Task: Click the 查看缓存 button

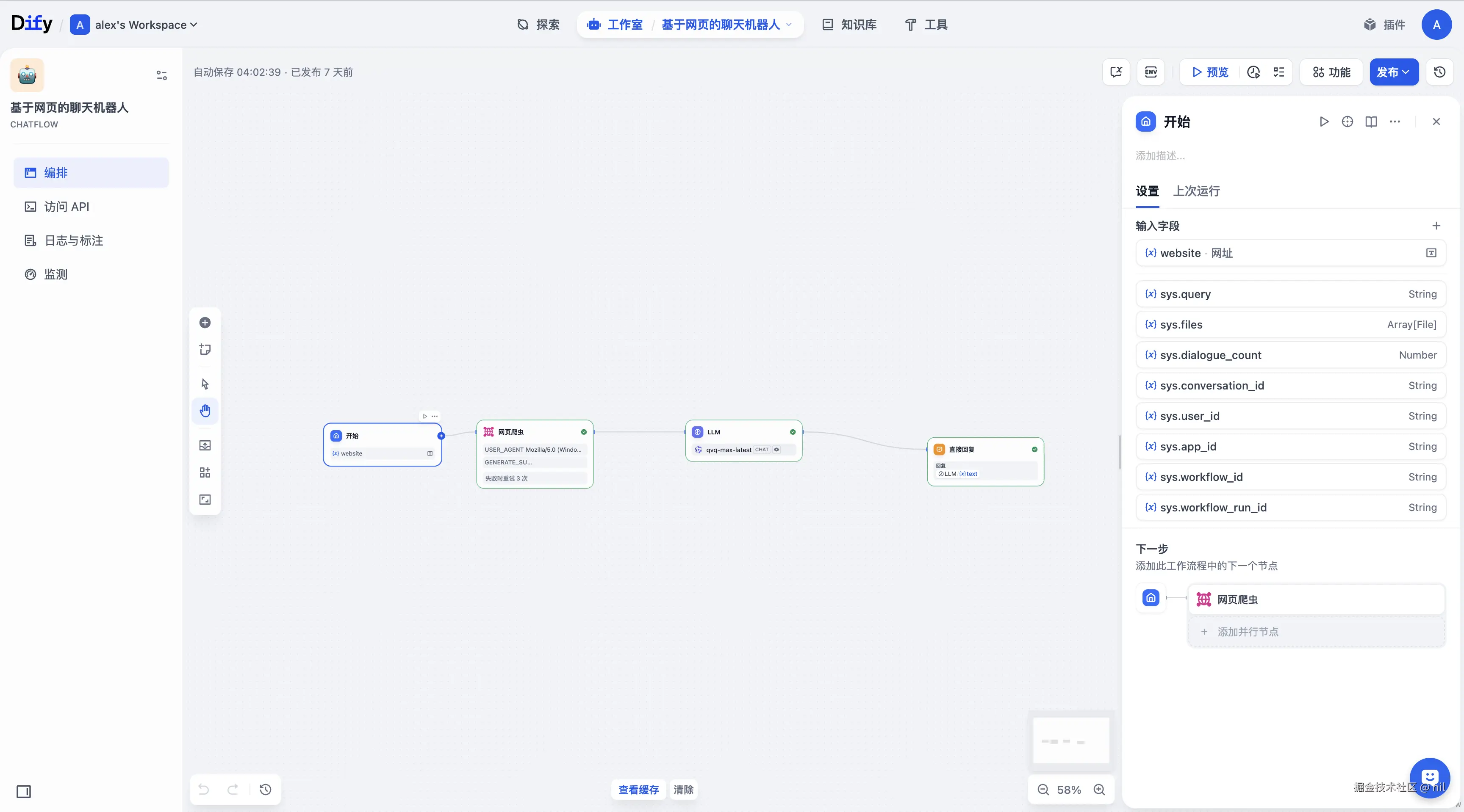Action: (x=638, y=790)
